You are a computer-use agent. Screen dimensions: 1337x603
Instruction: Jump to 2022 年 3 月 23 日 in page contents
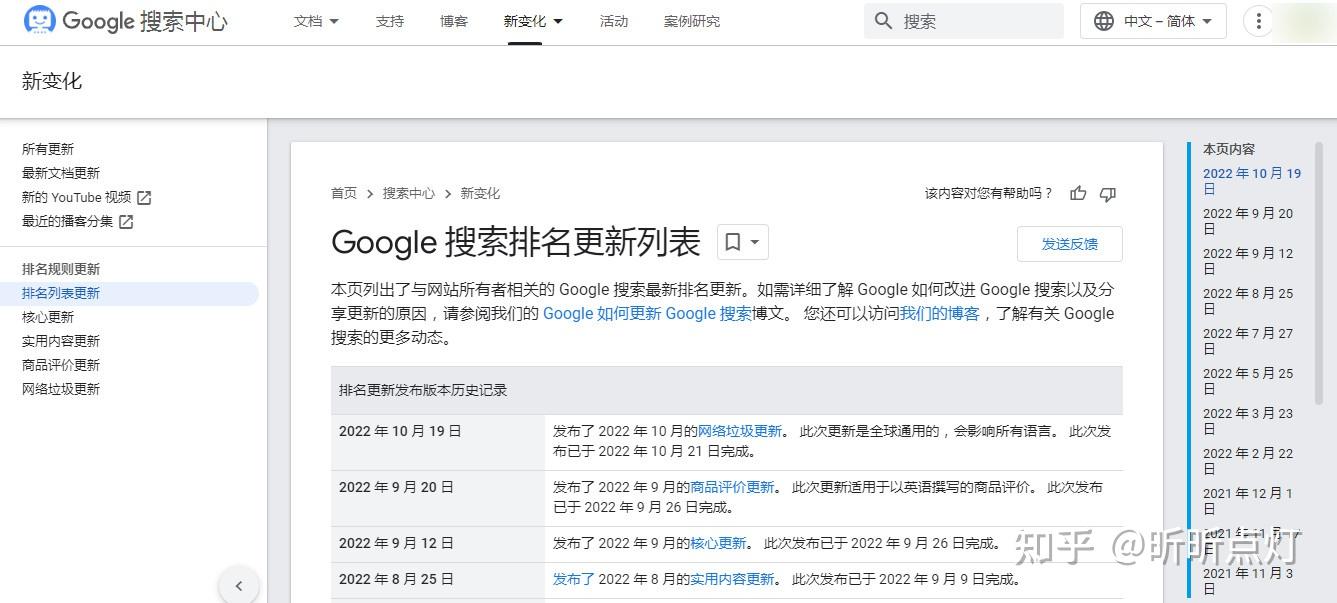click(x=1248, y=421)
